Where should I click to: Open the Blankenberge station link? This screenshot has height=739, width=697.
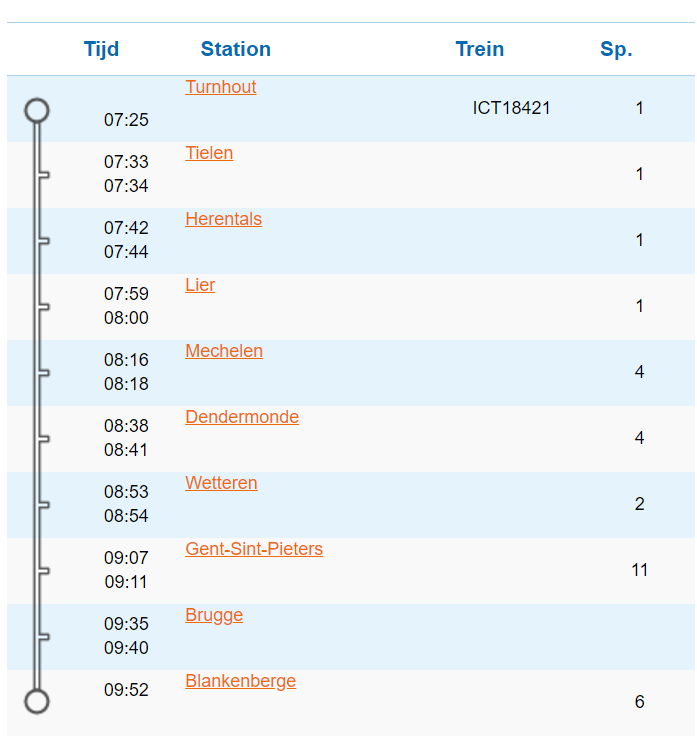coord(240,681)
